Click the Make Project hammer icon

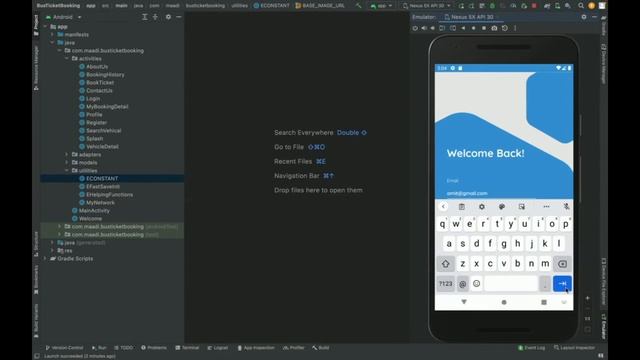coord(358,6)
